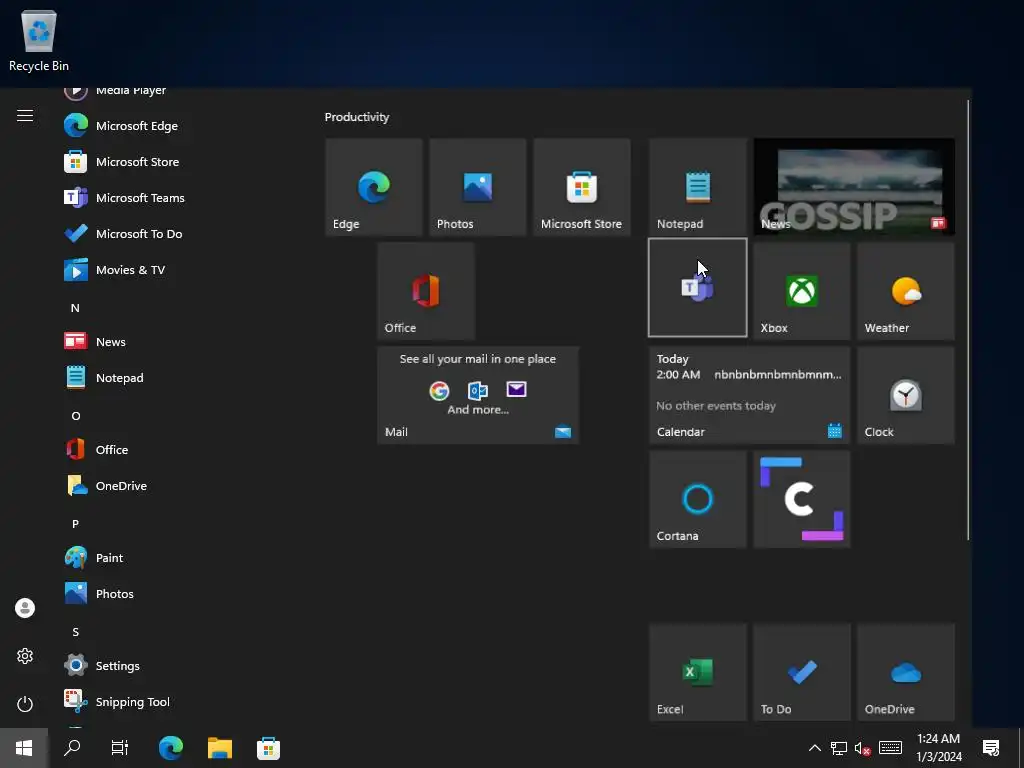
Task: Click the letter P section header
Action: [x=75, y=524]
